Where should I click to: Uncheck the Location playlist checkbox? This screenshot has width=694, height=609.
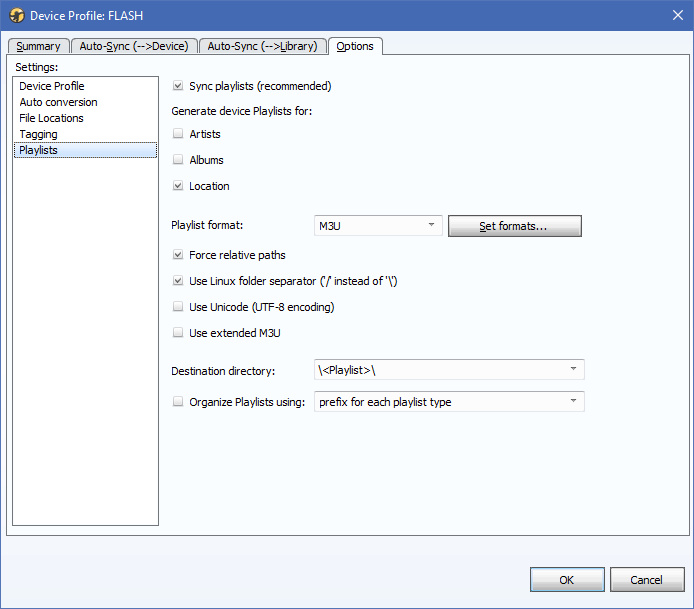[x=178, y=186]
